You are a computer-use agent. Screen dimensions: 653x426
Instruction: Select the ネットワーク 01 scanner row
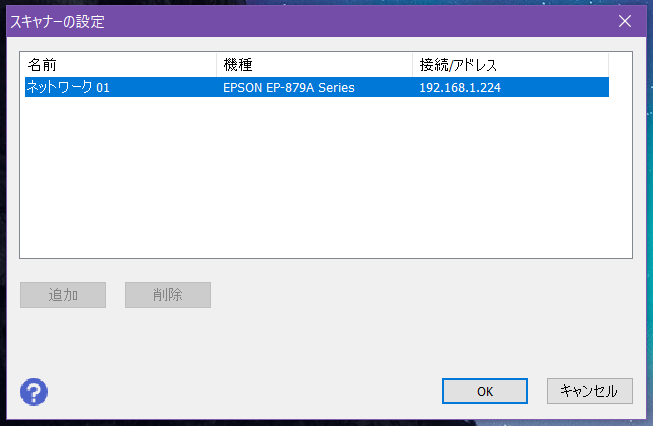click(317, 87)
